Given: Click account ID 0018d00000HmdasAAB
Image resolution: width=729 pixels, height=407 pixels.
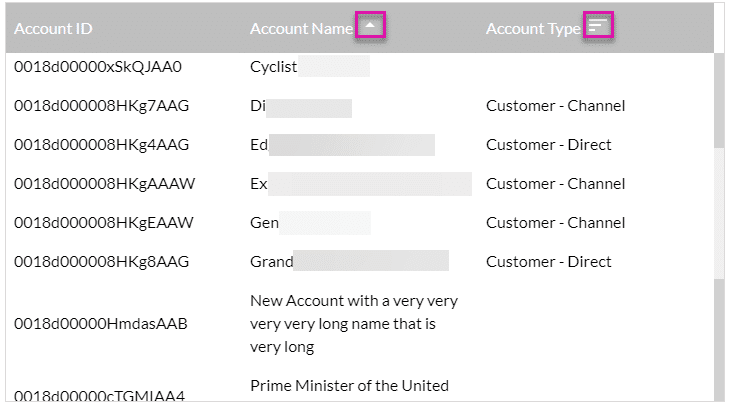Looking at the screenshot, I should (x=100, y=324).
